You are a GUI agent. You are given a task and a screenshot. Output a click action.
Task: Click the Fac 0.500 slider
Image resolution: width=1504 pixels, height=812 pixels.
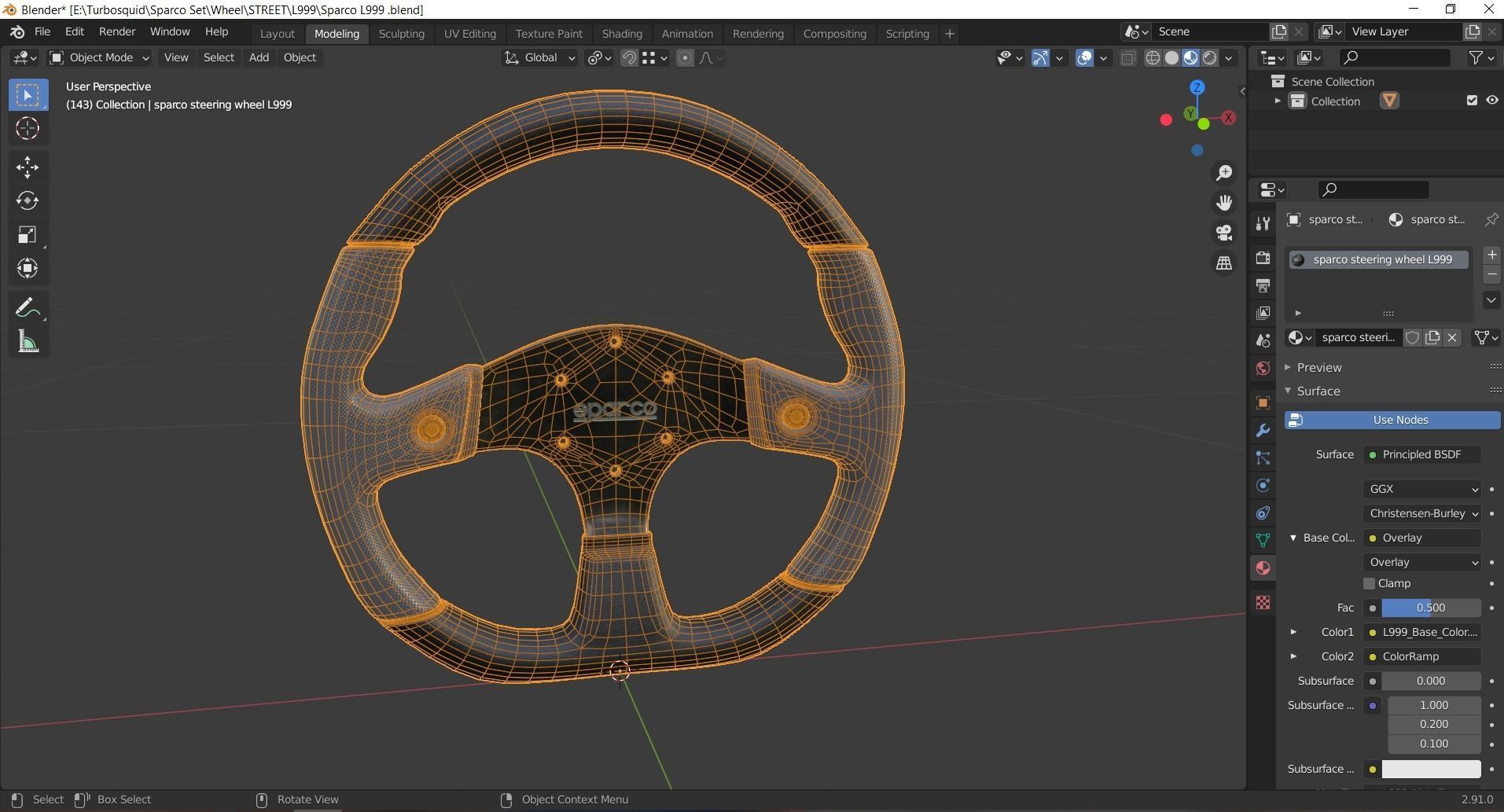(1430, 608)
